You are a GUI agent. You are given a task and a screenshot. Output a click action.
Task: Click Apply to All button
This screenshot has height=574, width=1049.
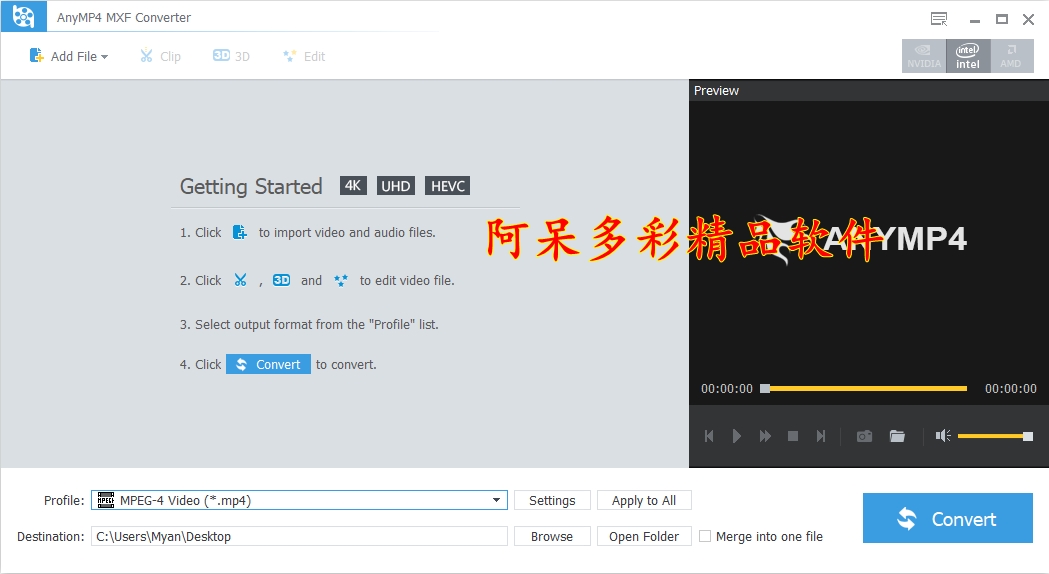644,500
